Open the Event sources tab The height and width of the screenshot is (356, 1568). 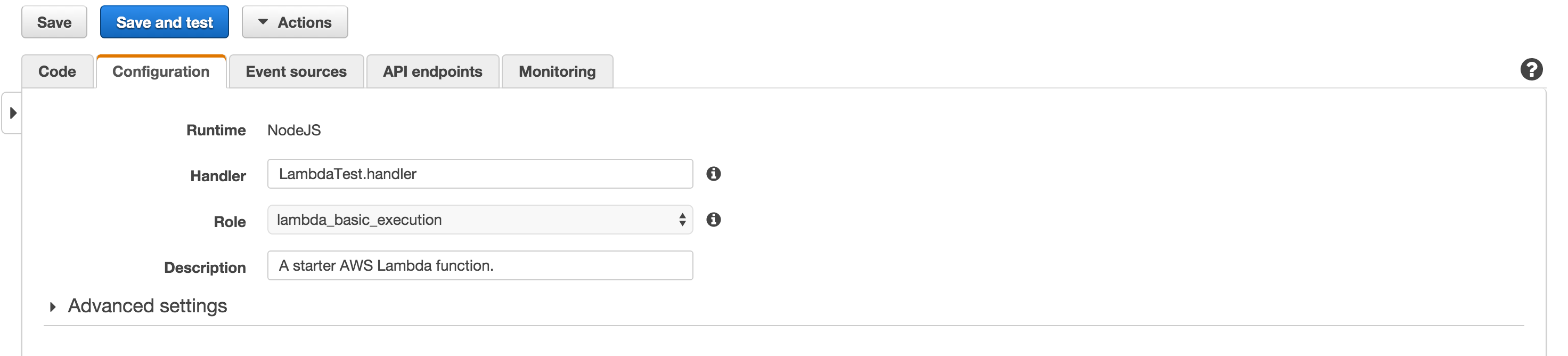pos(296,72)
